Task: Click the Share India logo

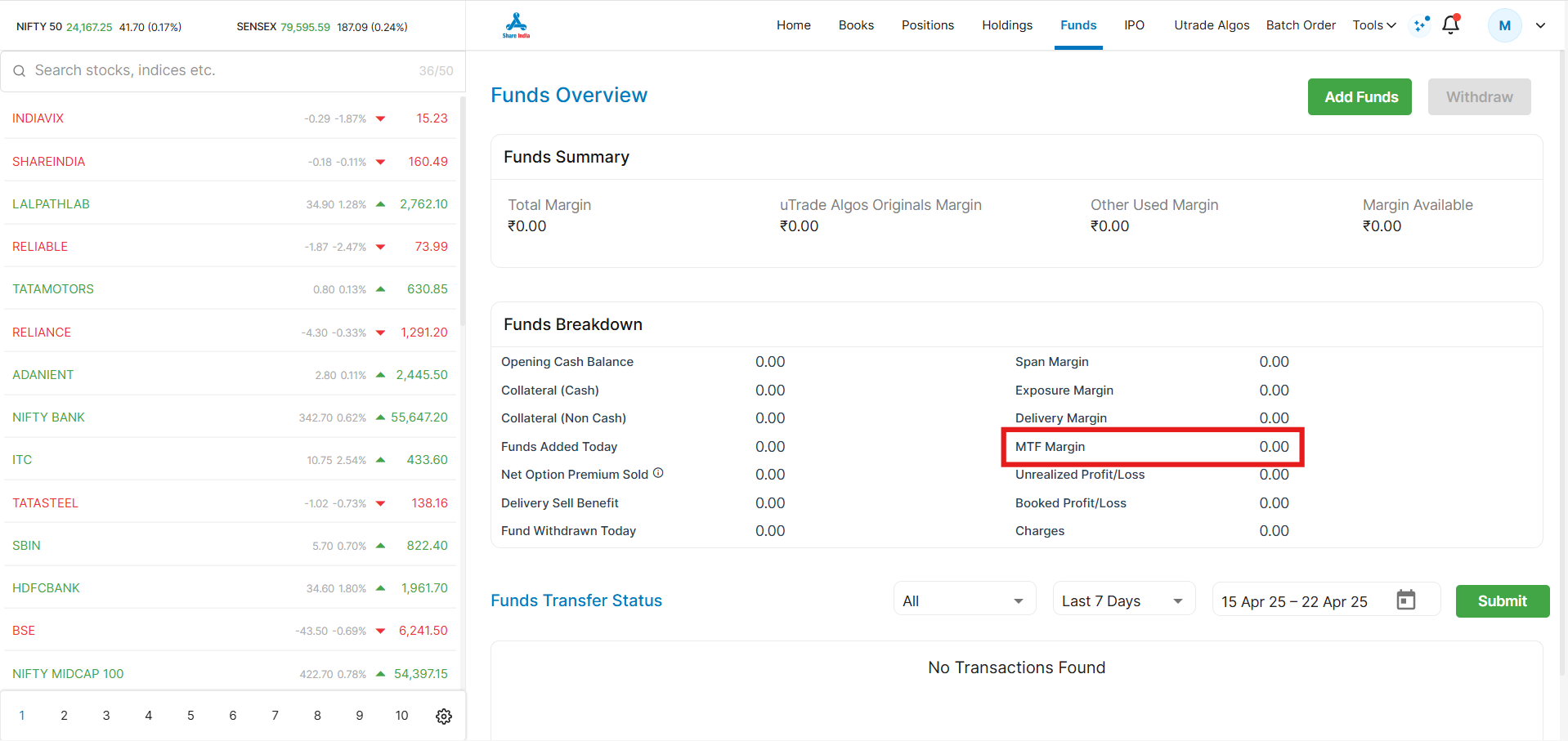Action: point(516,25)
